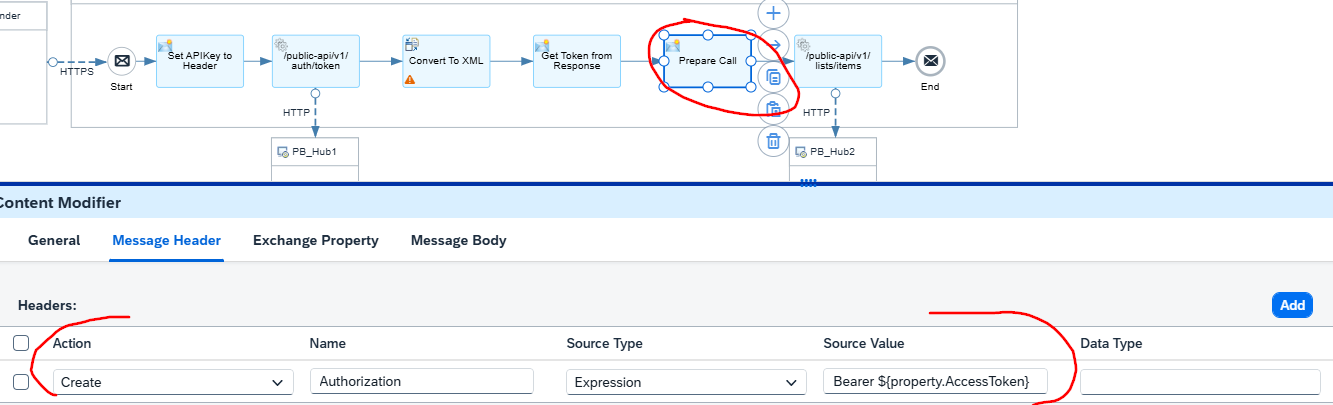Click the plus add-step icon above Prepare Call
Viewport: 1333px width, 405px height.
coord(773,14)
